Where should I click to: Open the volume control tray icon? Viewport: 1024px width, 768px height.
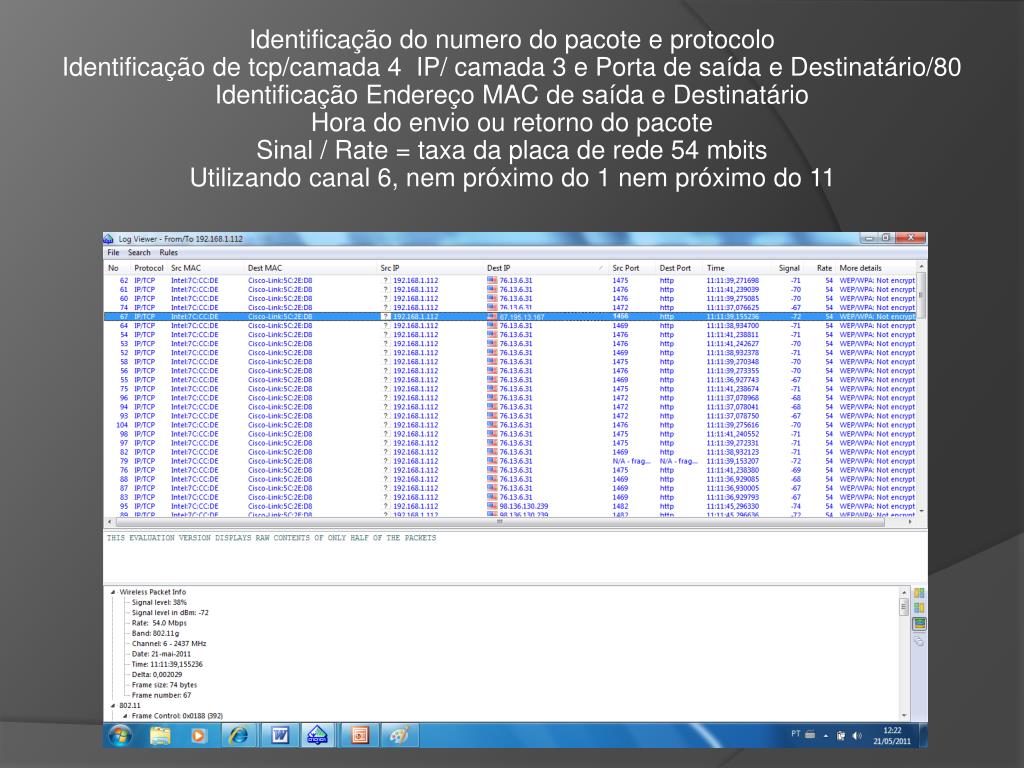[856, 736]
